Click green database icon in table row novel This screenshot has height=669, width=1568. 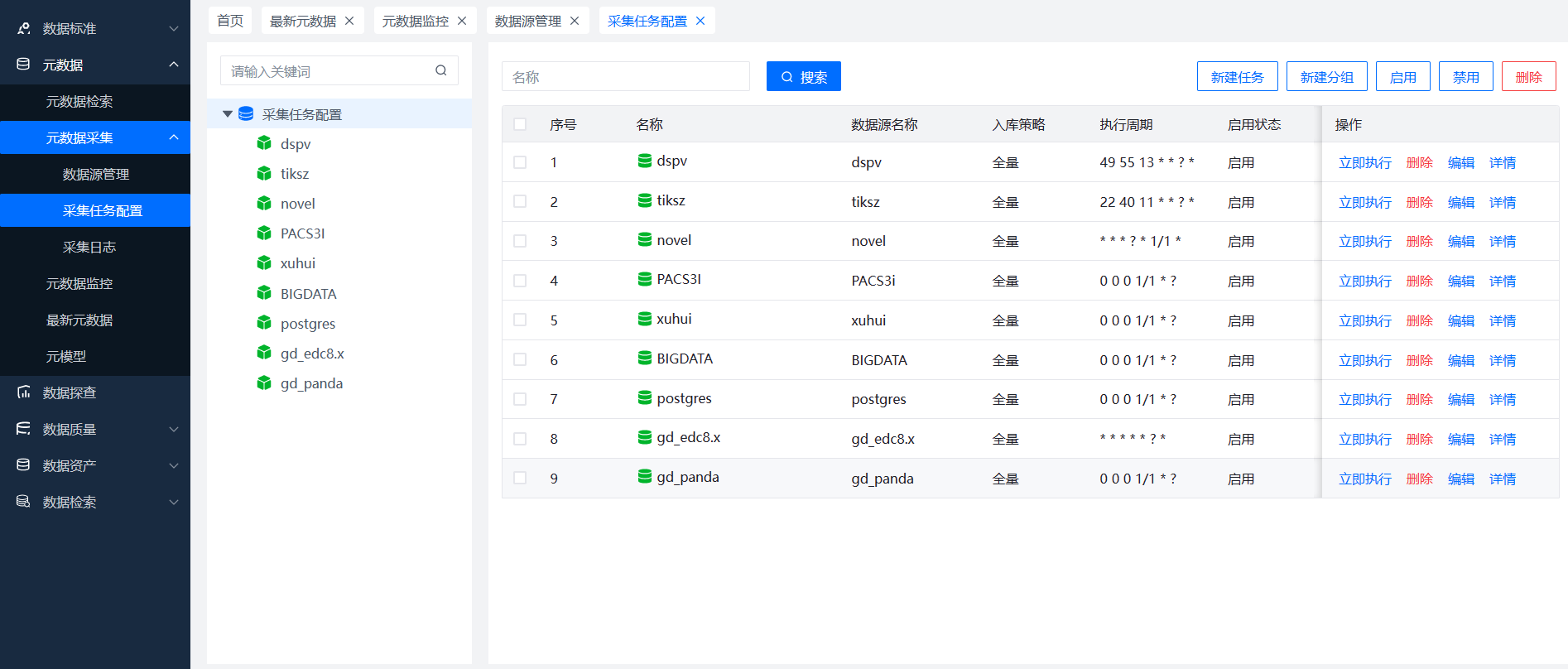(x=645, y=240)
